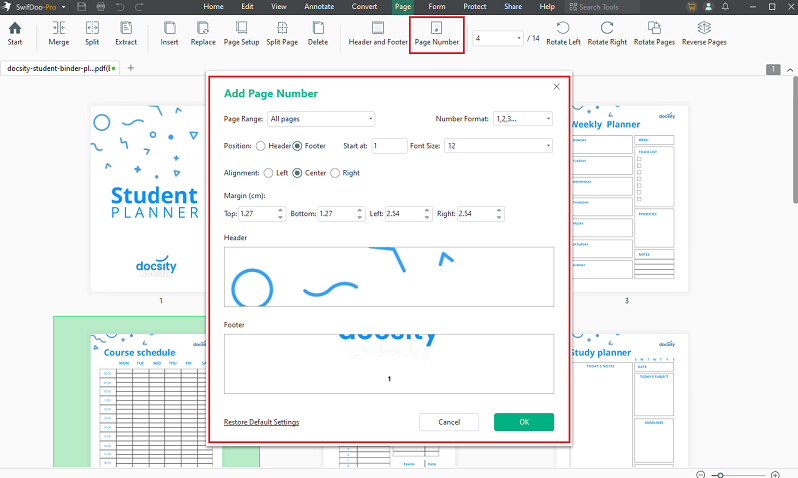
Task: Open the notifications bell
Action: point(725,7)
